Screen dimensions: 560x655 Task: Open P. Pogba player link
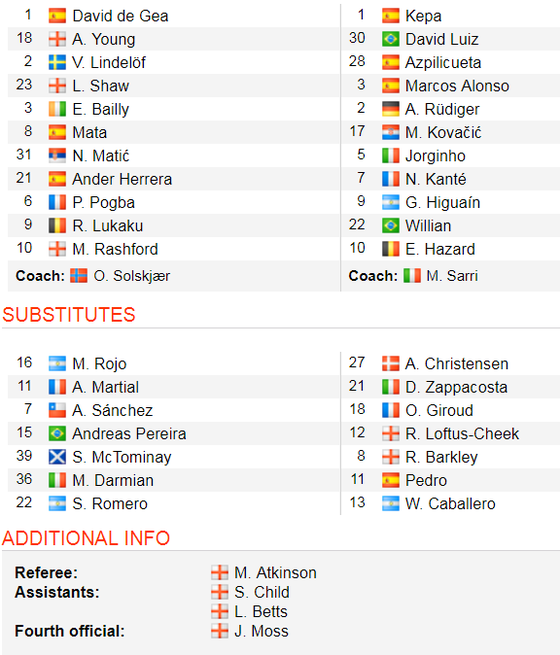[104, 203]
